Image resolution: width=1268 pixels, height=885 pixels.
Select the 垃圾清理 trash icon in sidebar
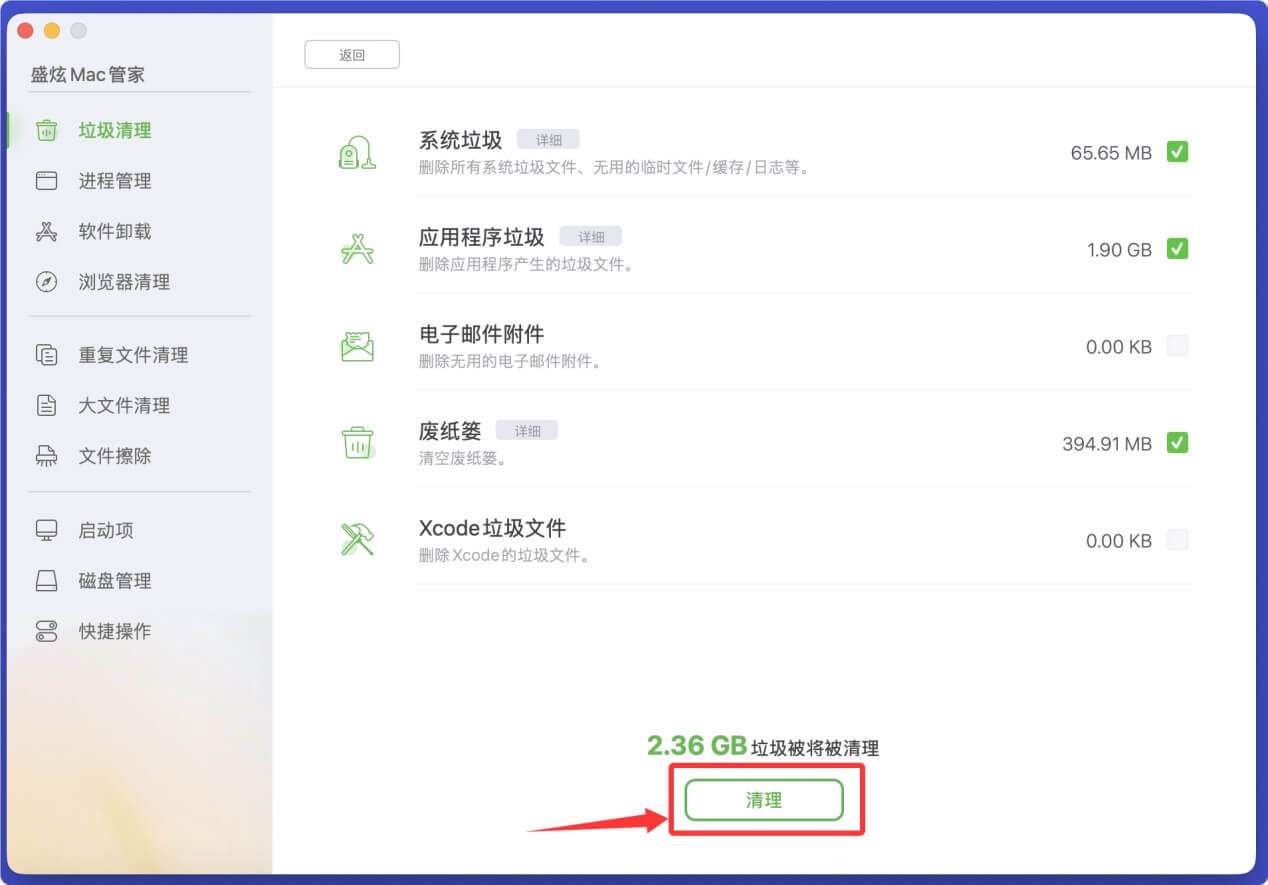click(x=46, y=130)
